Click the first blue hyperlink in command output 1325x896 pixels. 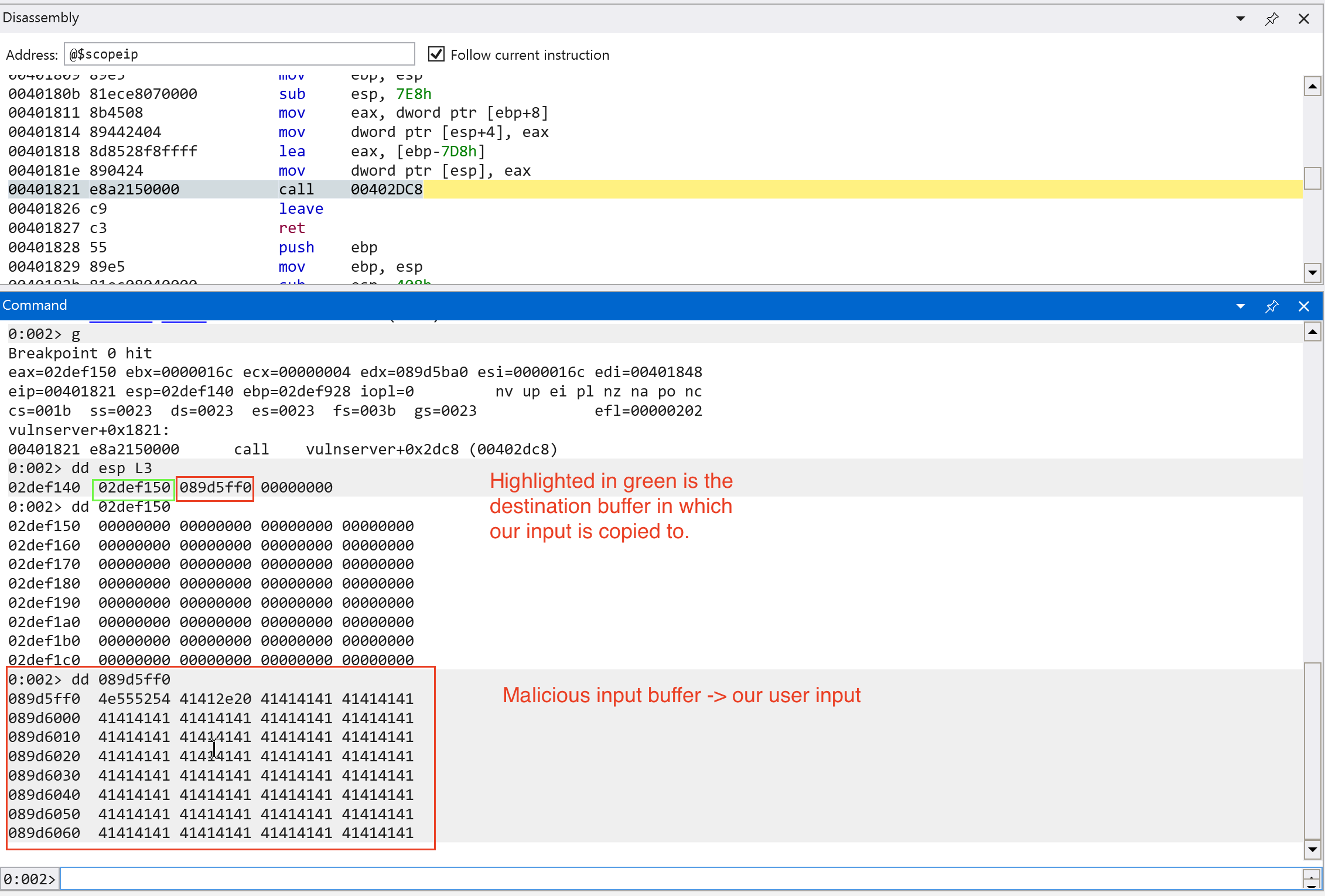click(121, 320)
